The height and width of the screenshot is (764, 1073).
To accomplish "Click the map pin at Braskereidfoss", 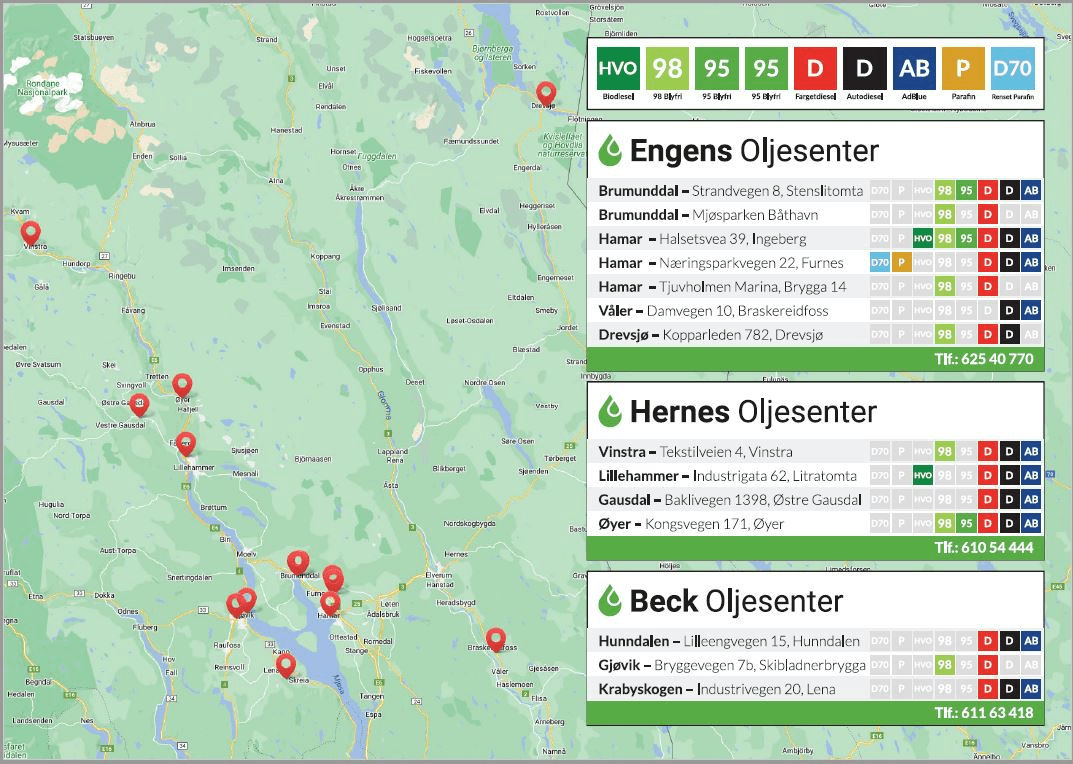I will [x=496, y=640].
